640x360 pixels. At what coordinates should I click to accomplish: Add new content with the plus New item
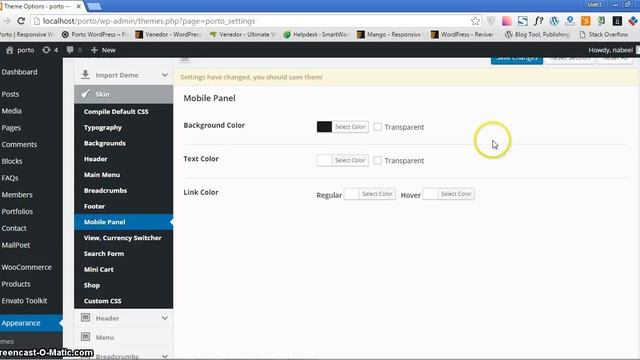(103, 50)
